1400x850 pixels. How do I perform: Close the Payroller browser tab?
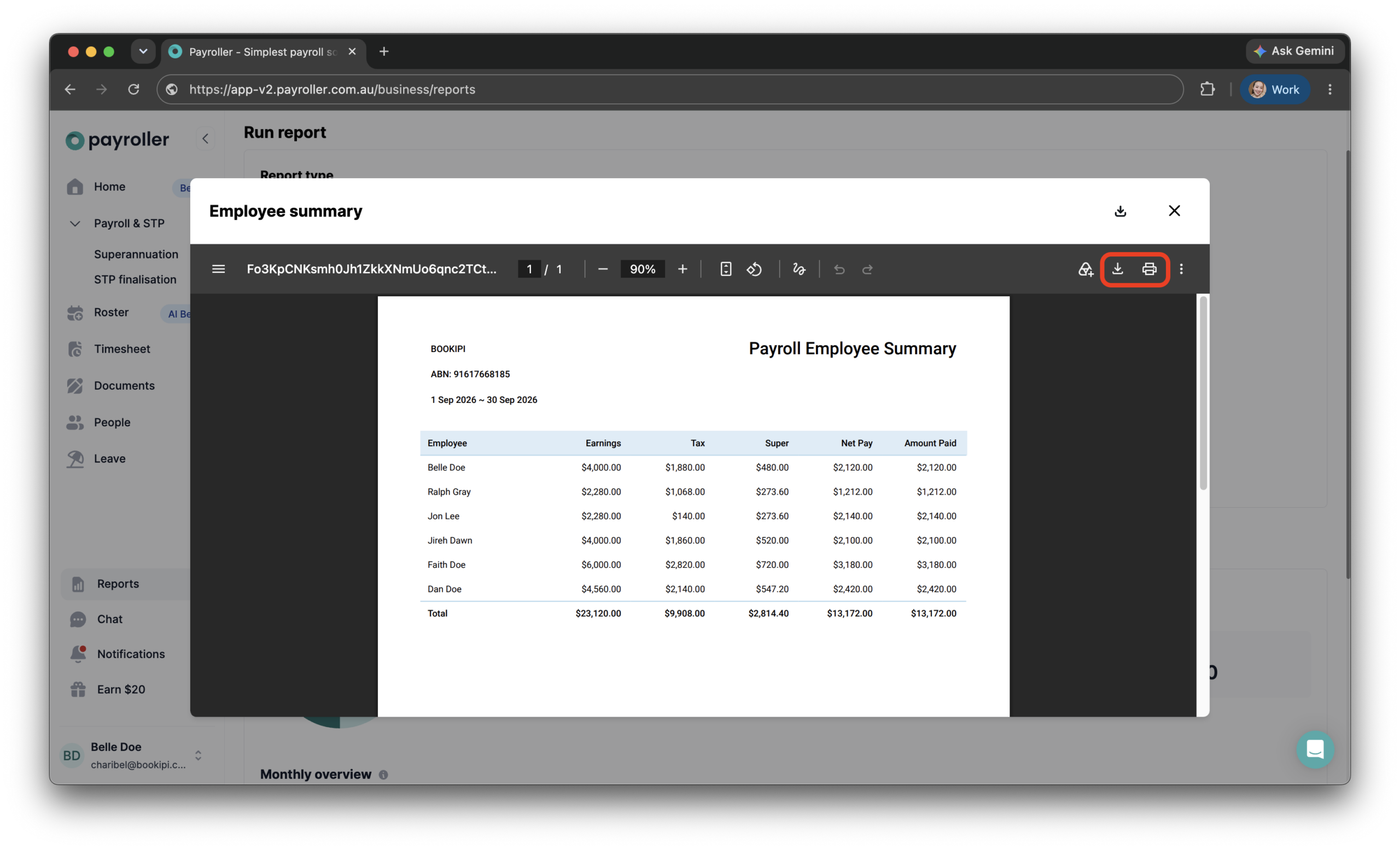[352, 52]
